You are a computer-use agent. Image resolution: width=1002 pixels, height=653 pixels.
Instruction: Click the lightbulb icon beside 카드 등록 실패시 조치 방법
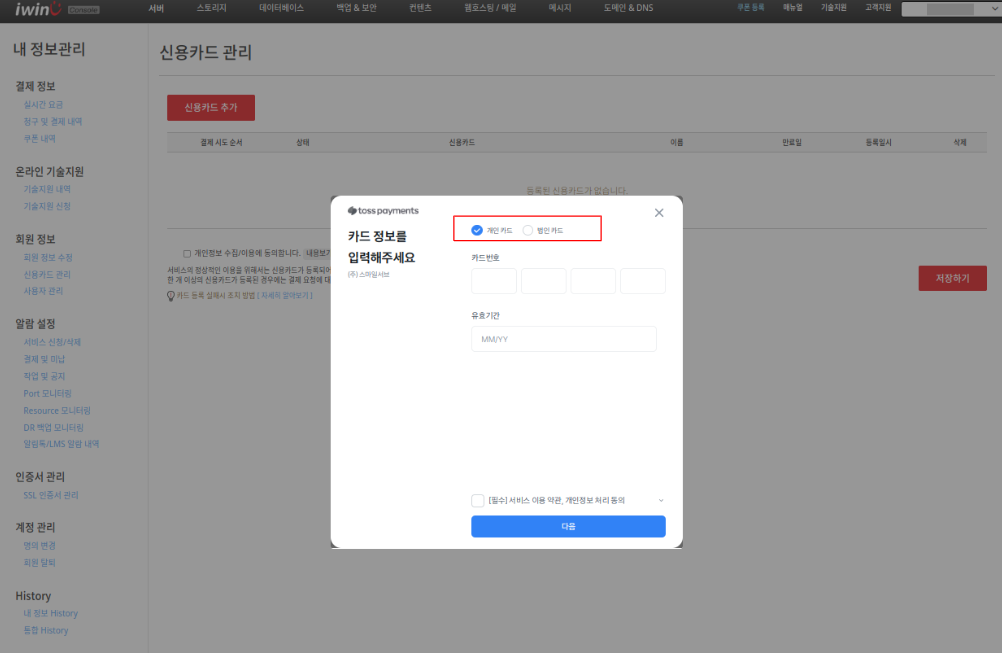coord(171,296)
